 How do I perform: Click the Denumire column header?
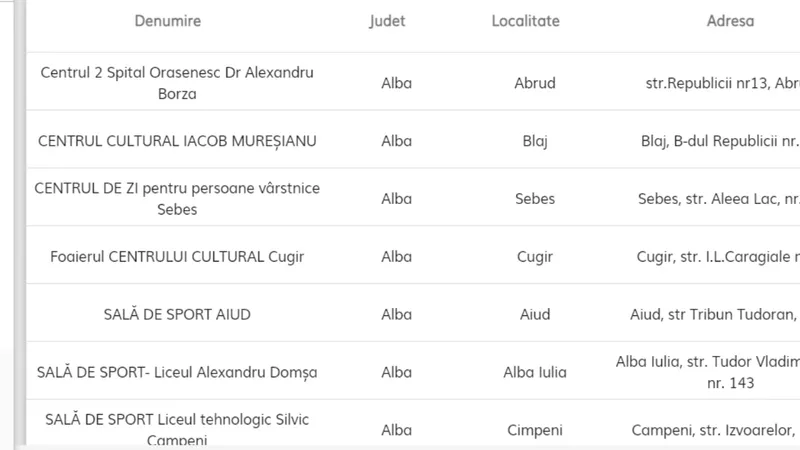(167, 21)
